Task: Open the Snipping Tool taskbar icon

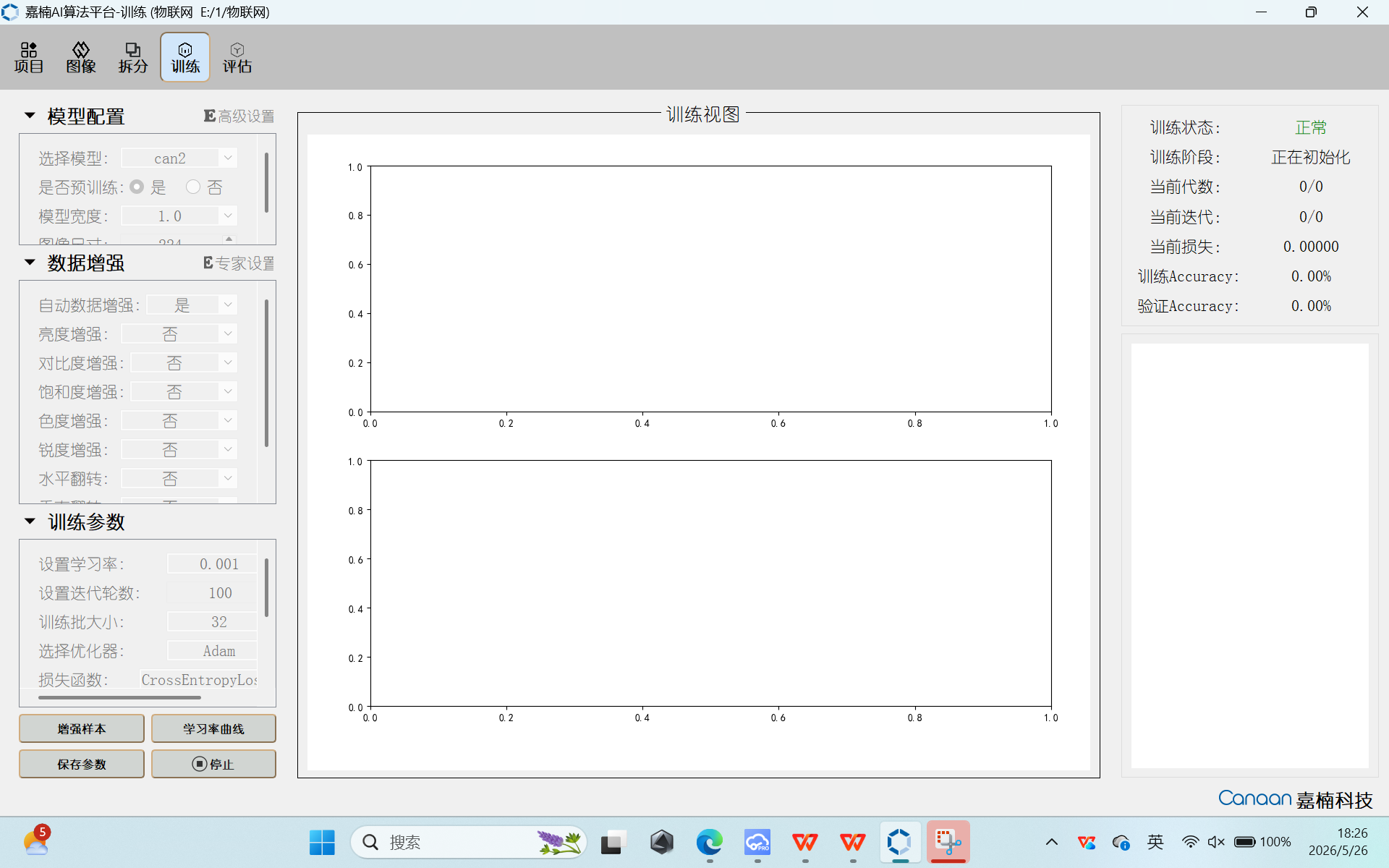Action: point(948,842)
